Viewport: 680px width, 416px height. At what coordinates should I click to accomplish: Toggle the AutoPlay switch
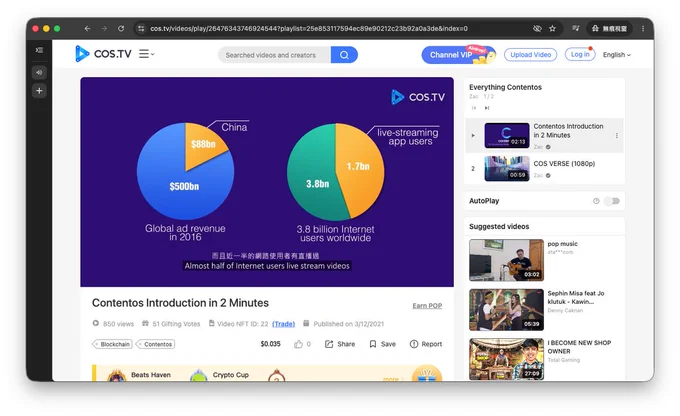click(612, 201)
